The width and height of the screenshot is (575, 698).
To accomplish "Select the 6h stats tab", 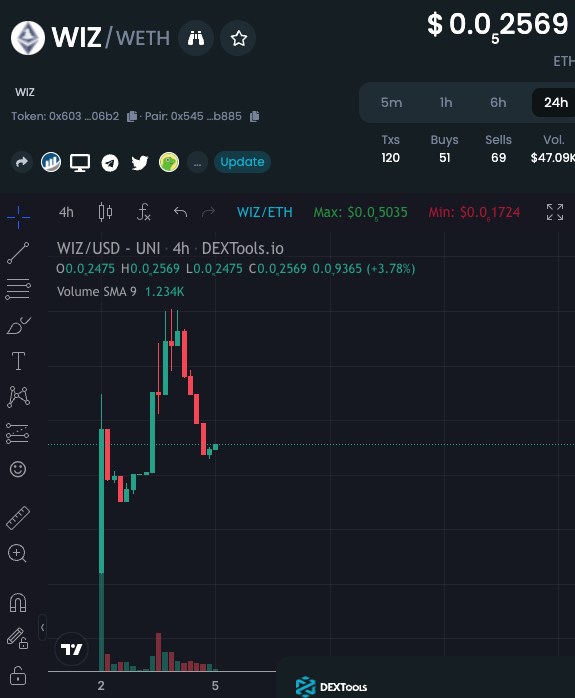I will click(498, 102).
